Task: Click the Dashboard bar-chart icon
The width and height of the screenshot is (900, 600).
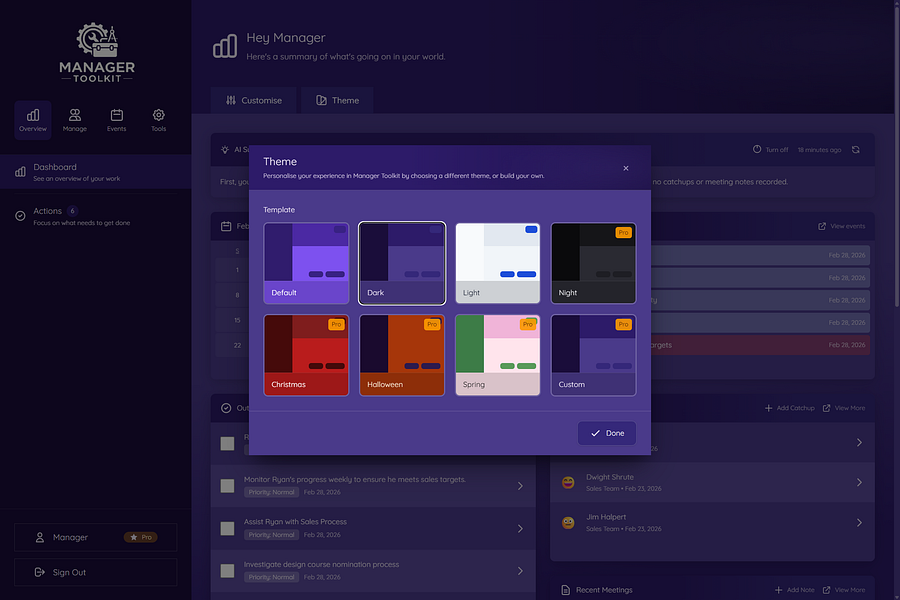Action: click(x=20, y=171)
